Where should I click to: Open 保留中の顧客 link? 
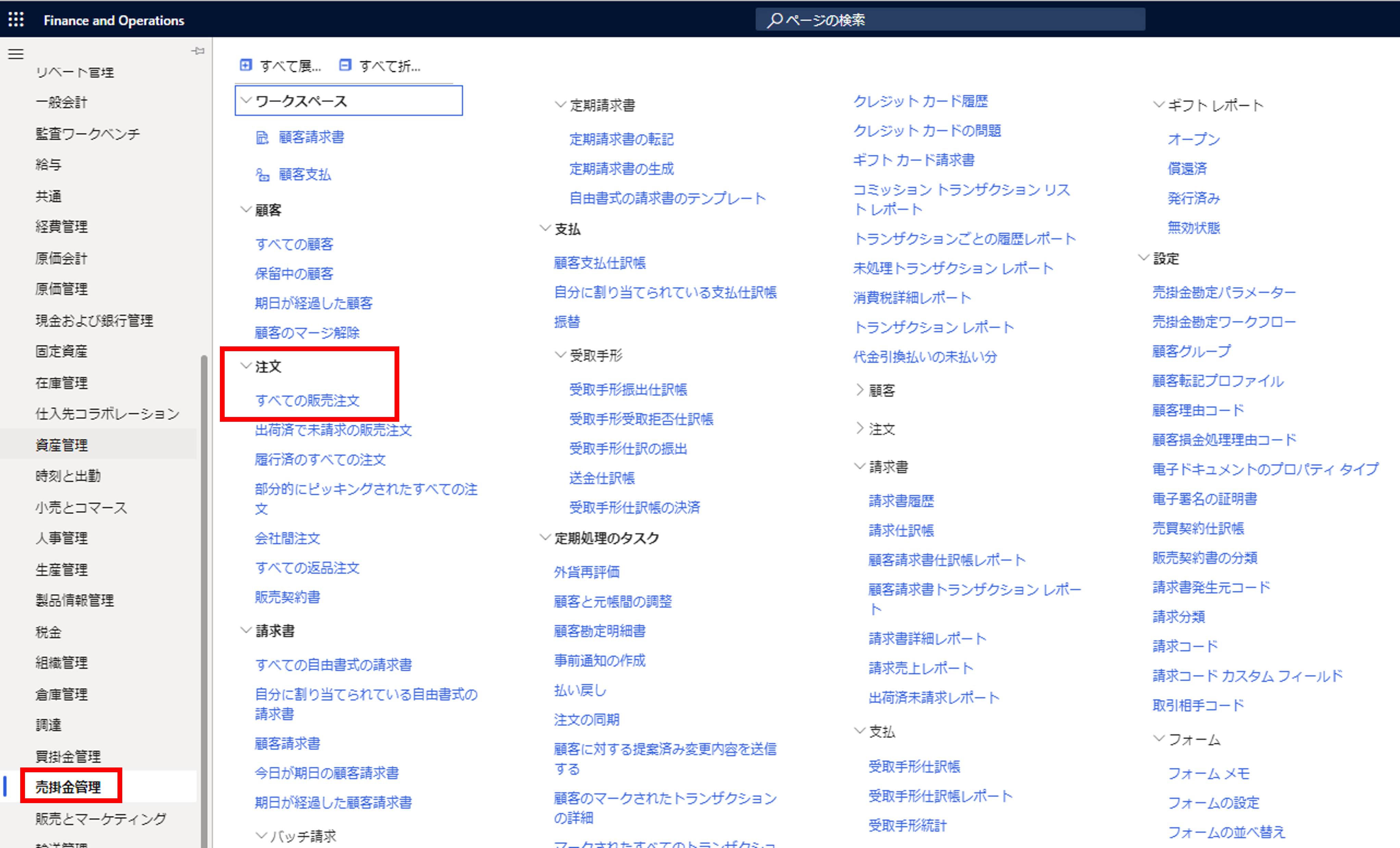(294, 274)
